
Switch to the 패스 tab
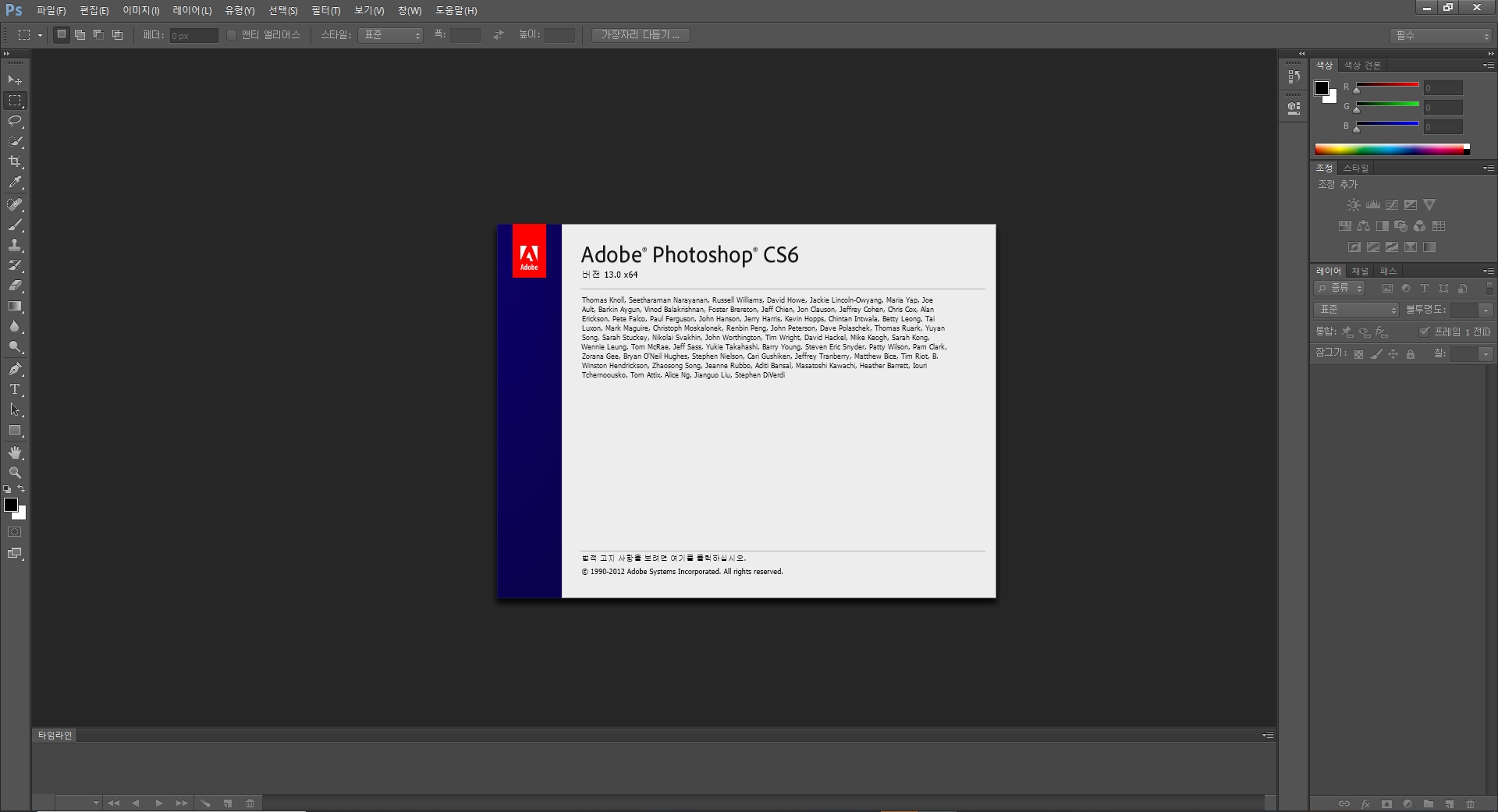tap(1388, 271)
